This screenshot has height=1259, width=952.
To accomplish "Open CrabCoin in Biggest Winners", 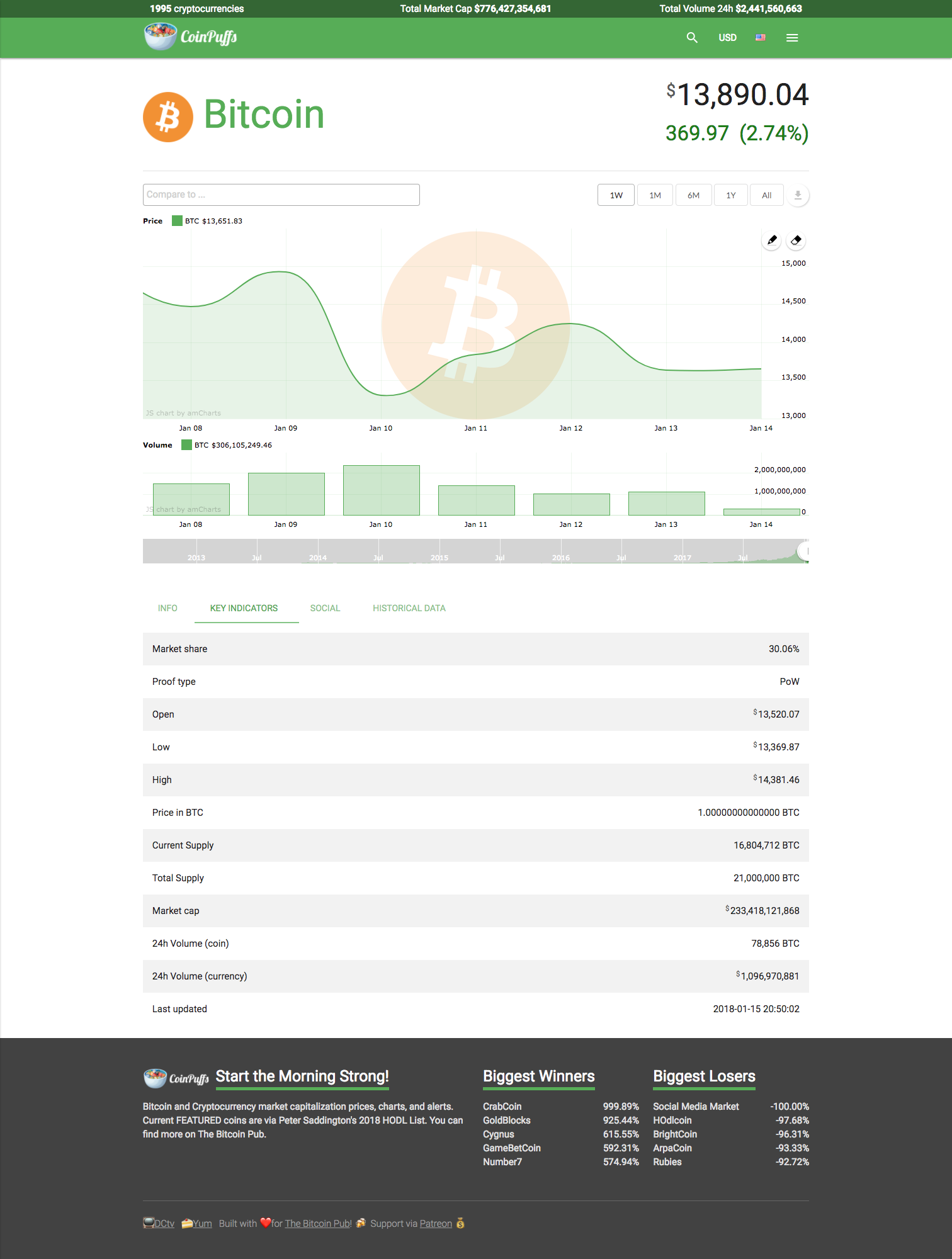I will coord(502,1107).
